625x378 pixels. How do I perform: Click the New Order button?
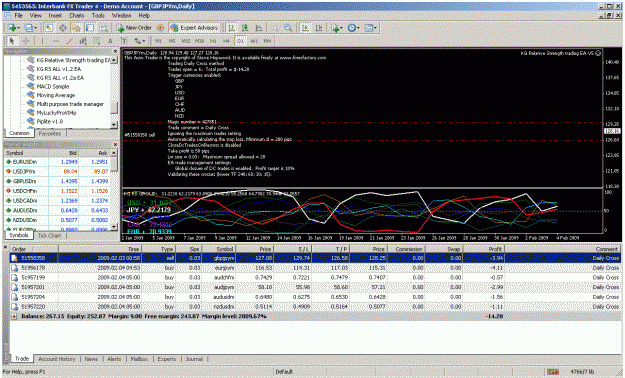(134, 28)
